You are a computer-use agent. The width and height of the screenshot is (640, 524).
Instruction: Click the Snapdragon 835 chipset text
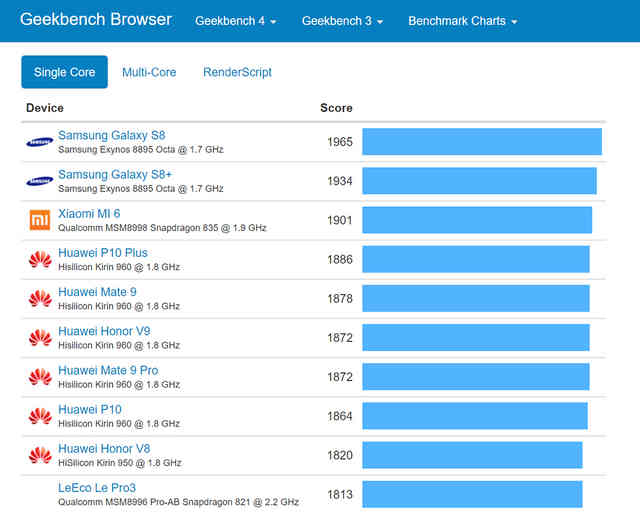click(162, 228)
